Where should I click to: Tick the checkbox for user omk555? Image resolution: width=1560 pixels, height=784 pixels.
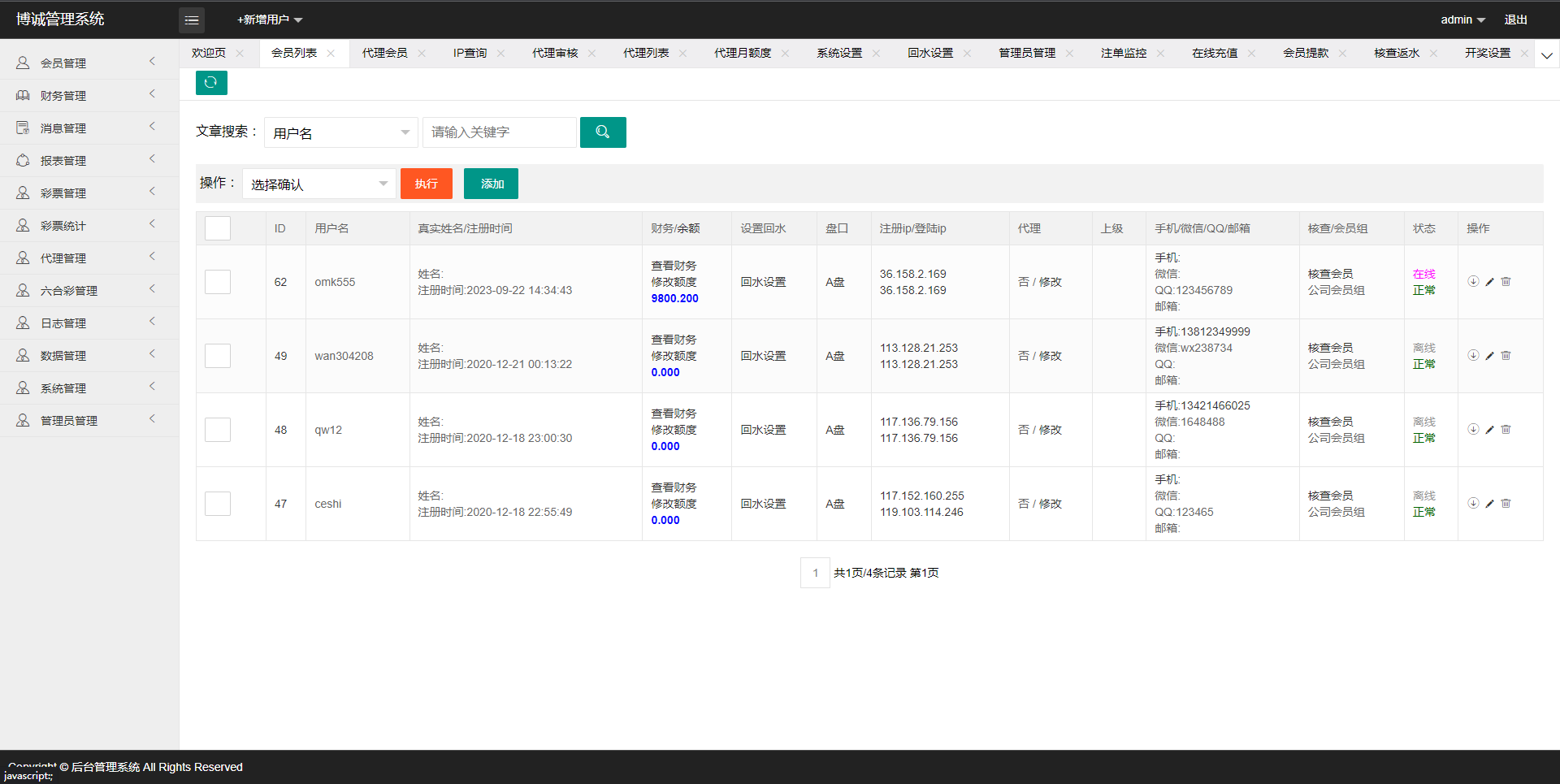218,282
